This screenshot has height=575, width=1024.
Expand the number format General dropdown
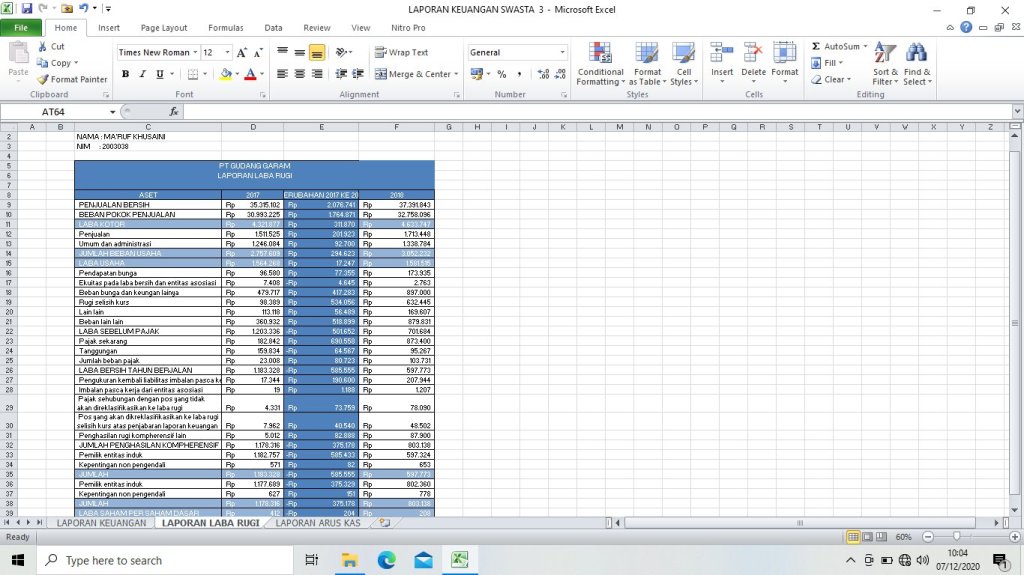coord(562,52)
